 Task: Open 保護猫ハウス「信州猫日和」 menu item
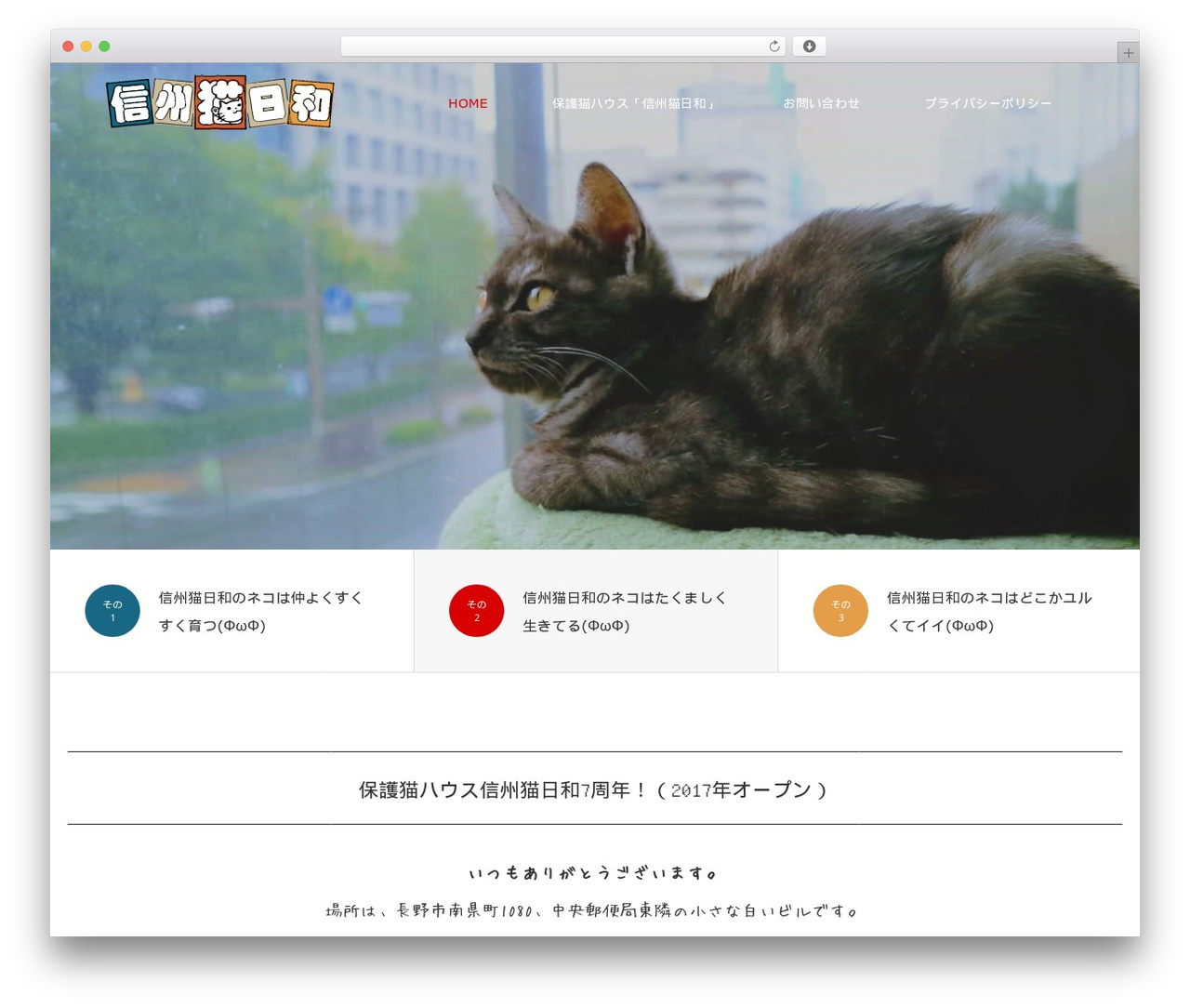point(635,103)
